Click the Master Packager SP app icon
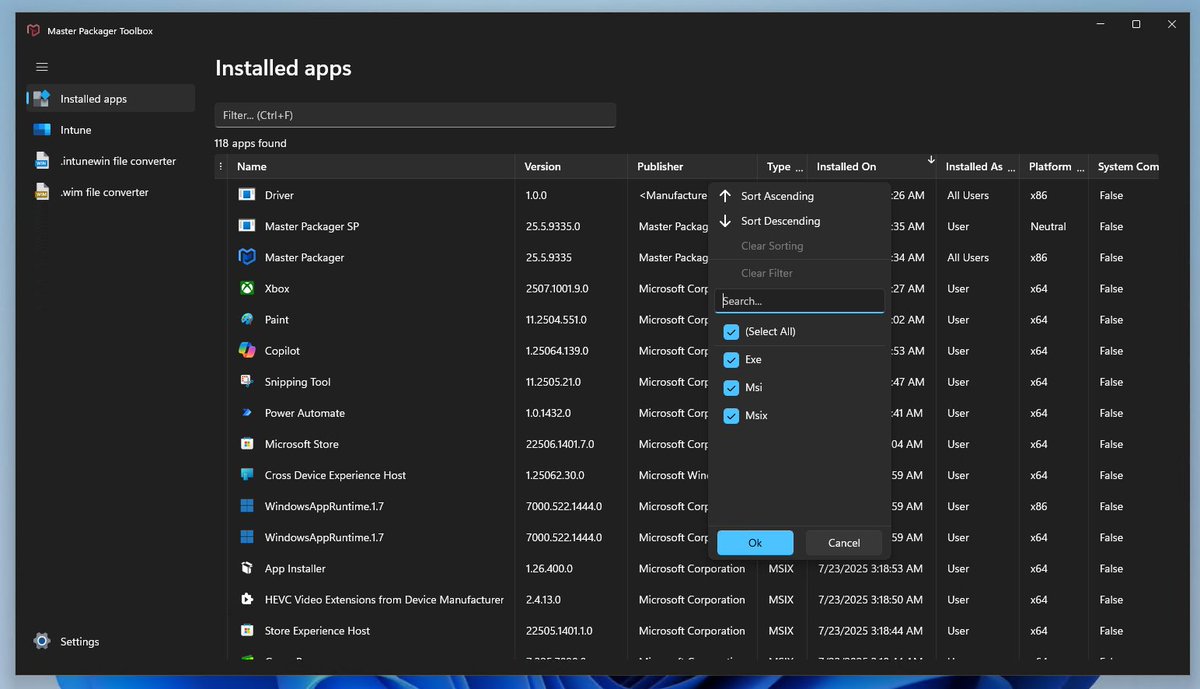The width and height of the screenshot is (1200, 689). tap(247, 226)
